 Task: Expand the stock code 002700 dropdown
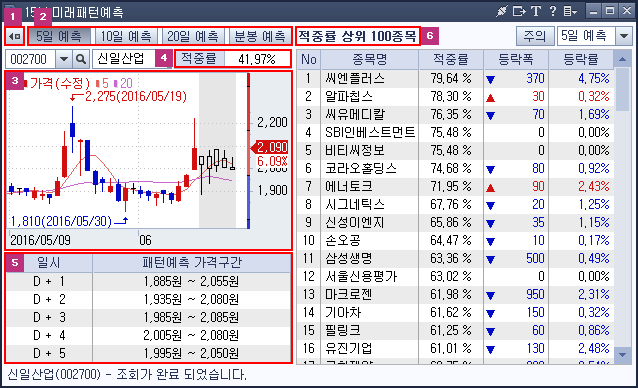point(63,59)
